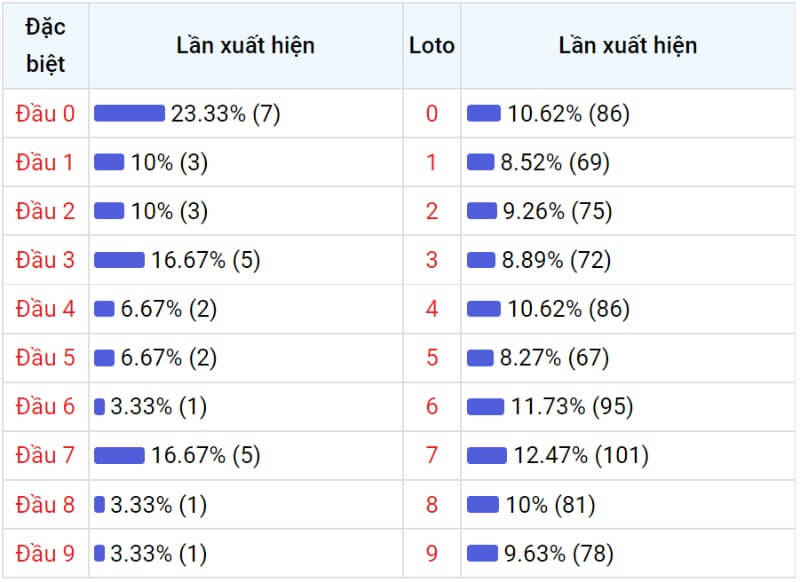Click the Loto 2 bar at 9.26%
The height and width of the screenshot is (582, 800).
(x=482, y=211)
